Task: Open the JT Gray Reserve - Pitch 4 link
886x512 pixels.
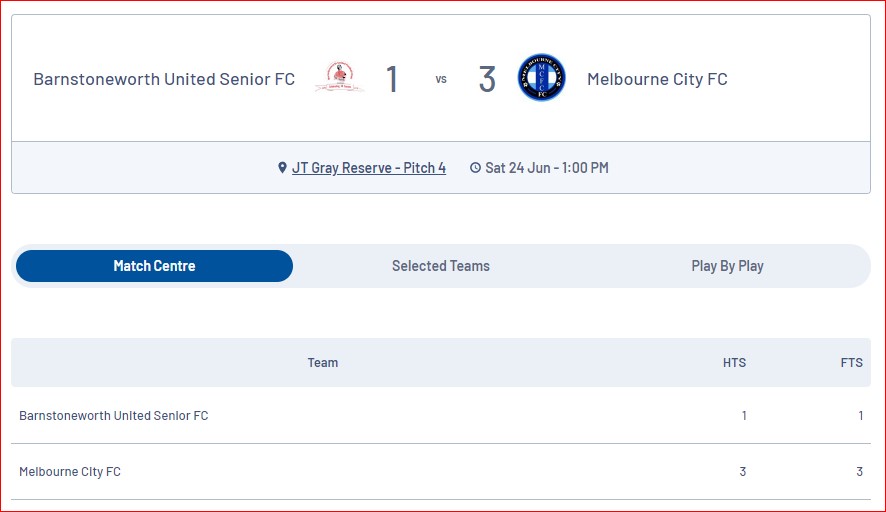Action: [x=369, y=168]
